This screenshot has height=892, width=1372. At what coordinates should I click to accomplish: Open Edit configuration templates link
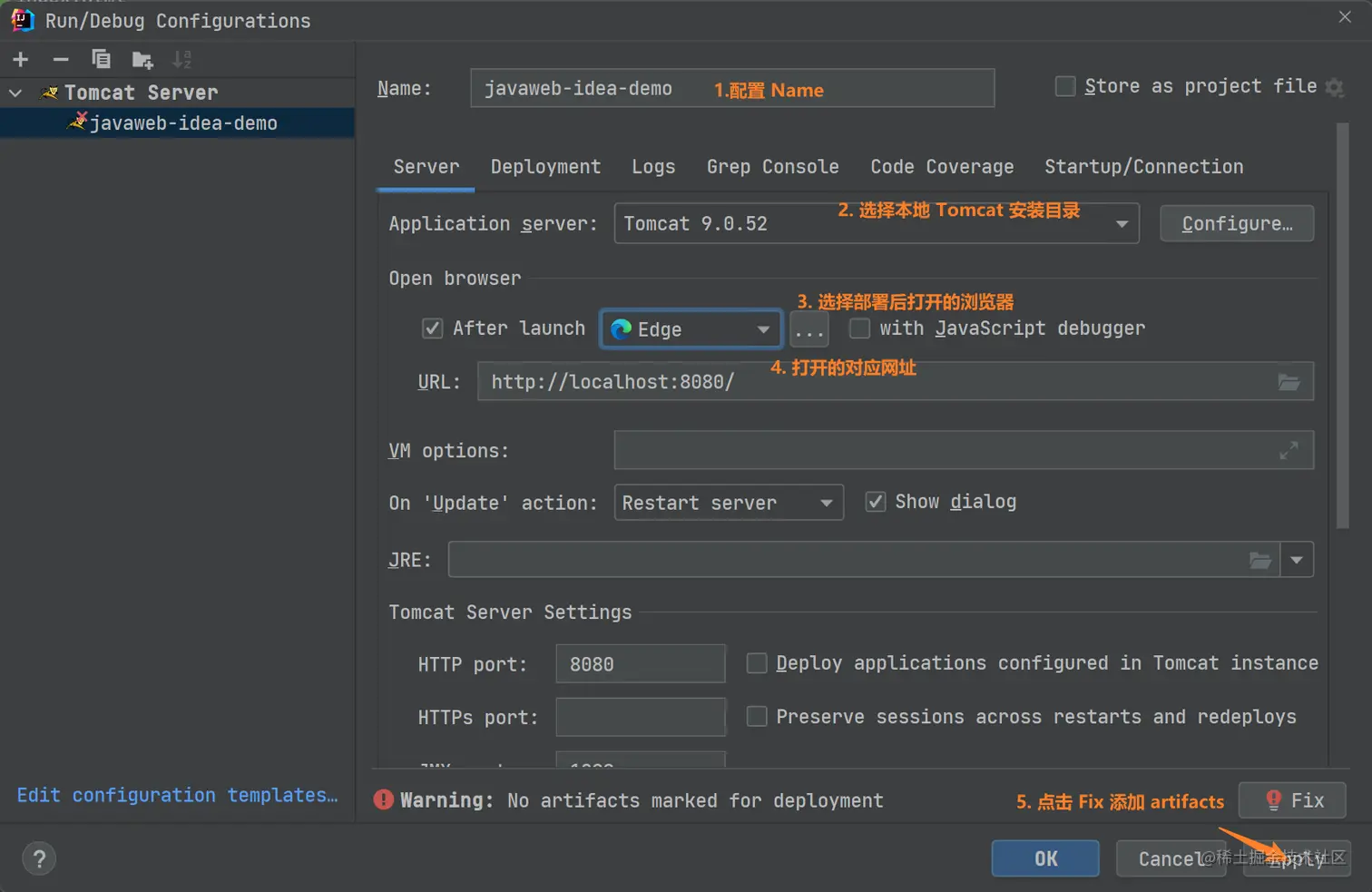177,795
